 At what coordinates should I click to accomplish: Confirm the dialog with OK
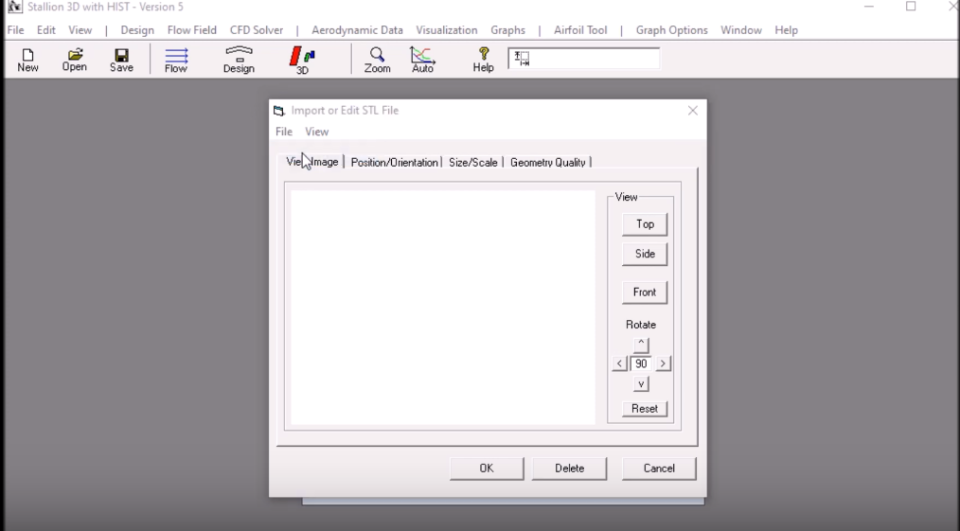tap(487, 469)
